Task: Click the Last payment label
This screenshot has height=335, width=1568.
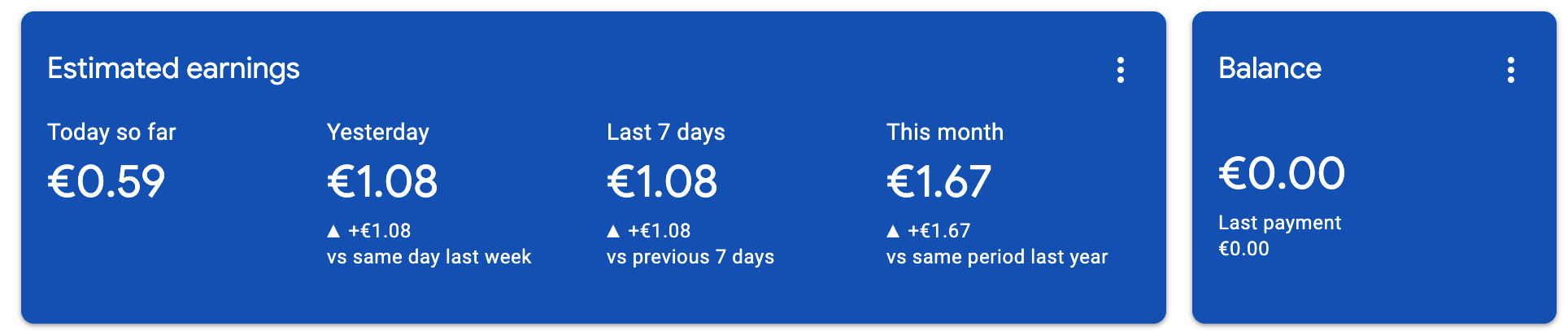Action: point(1280,223)
